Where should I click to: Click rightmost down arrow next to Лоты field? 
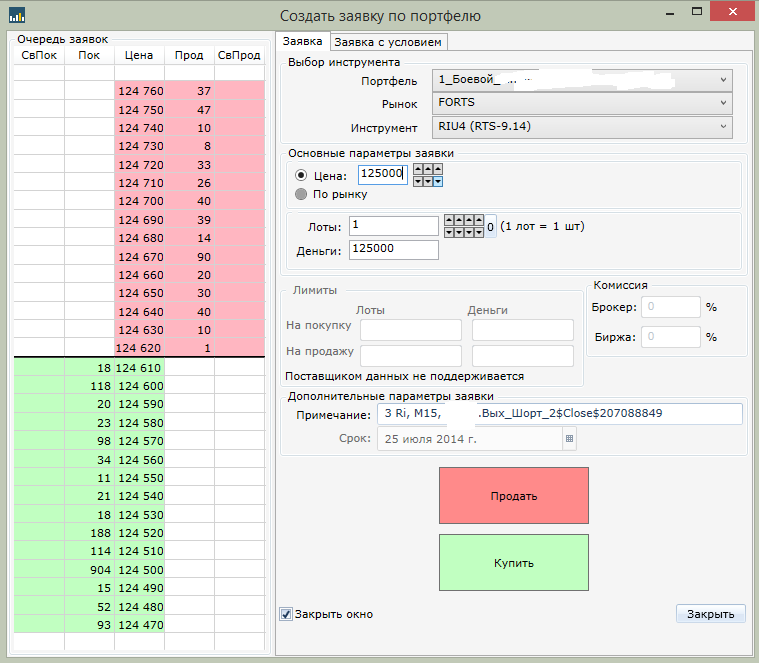(479, 232)
